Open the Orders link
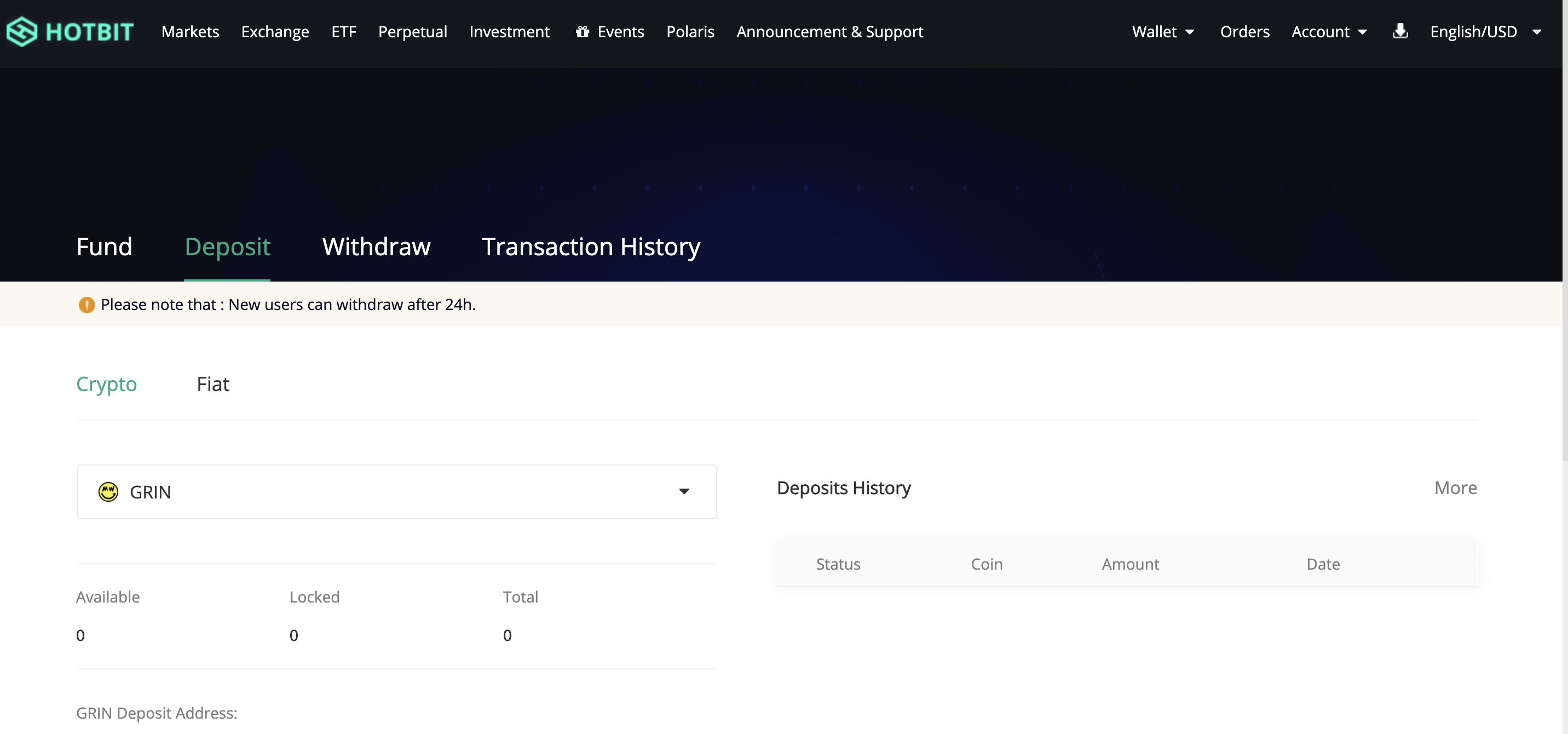The width and height of the screenshot is (1568, 734). (1244, 32)
